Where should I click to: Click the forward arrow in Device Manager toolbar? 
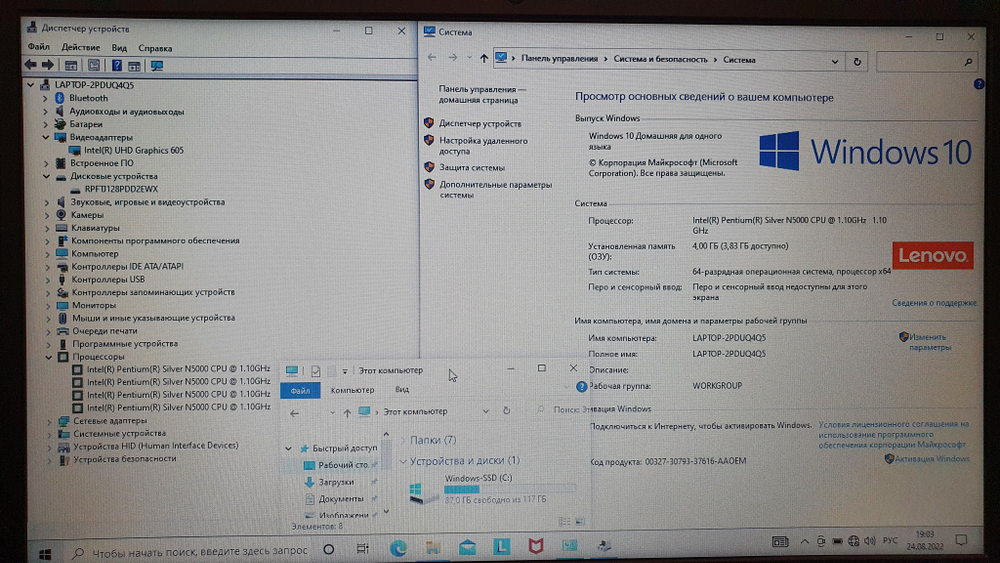pyautogui.click(x=48, y=65)
